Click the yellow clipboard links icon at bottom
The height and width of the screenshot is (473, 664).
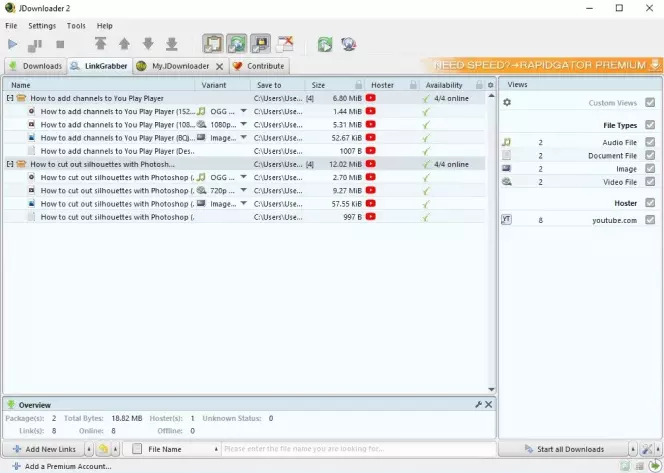pos(103,449)
